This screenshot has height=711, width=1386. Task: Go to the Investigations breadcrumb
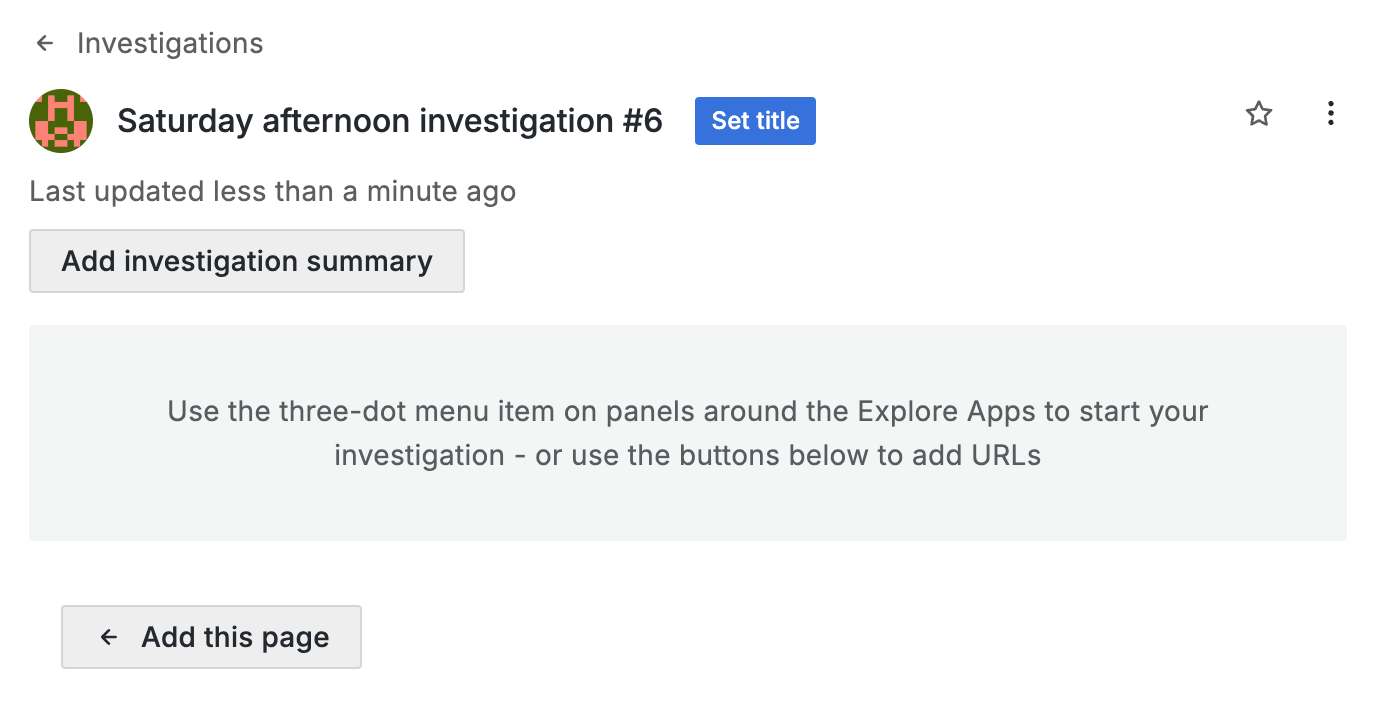click(x=170, y=44)
